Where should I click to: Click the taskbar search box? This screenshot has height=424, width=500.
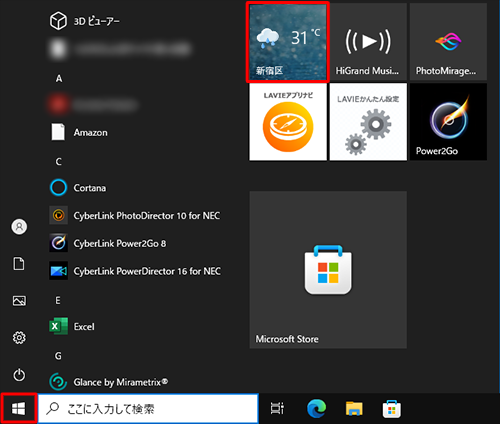pos(148,409)
